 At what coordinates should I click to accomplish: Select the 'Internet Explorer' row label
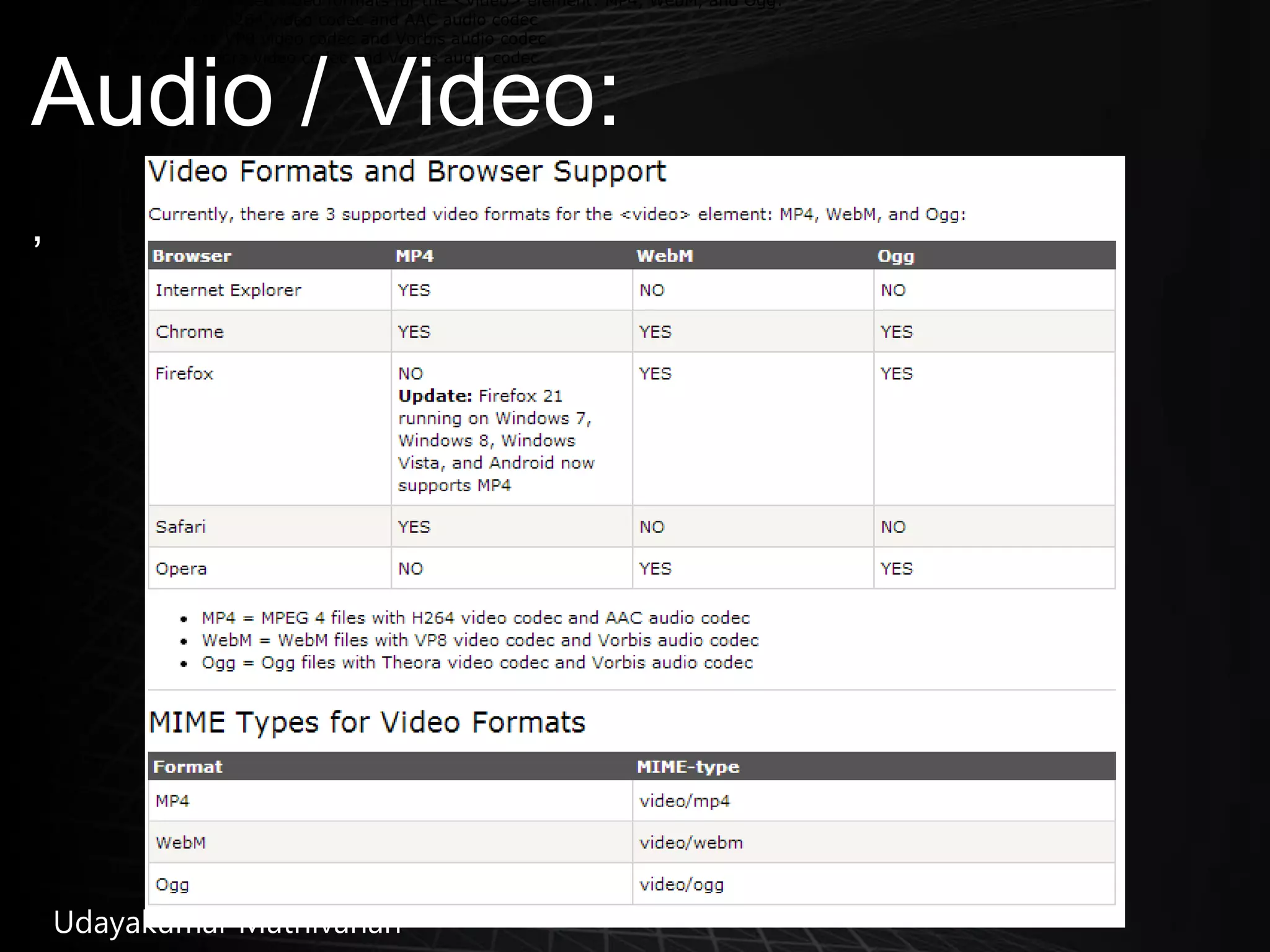click(x=228, y=290)
